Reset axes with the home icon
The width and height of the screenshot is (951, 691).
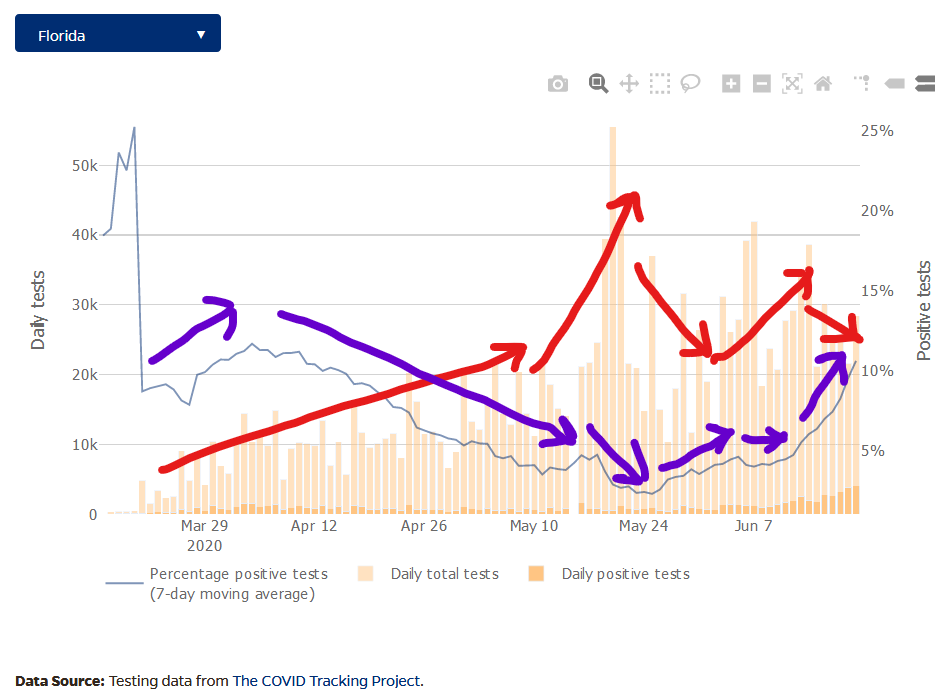[x=823, y=84]
